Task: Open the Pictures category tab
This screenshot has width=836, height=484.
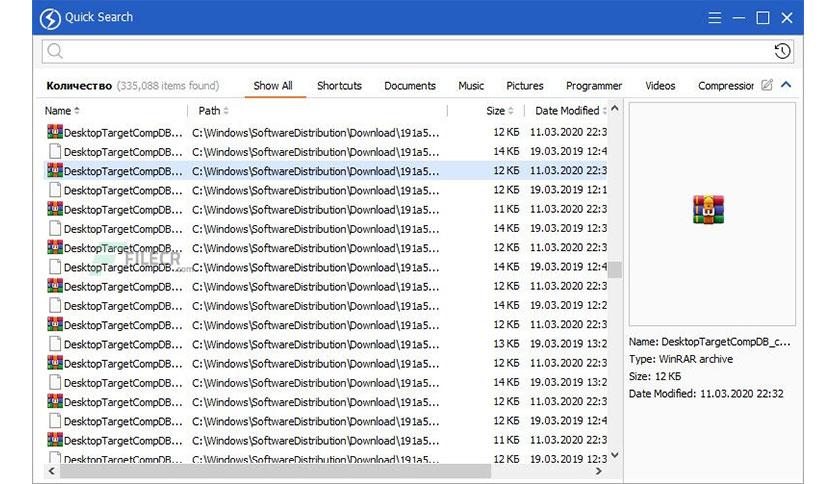Action: (525, 86)
